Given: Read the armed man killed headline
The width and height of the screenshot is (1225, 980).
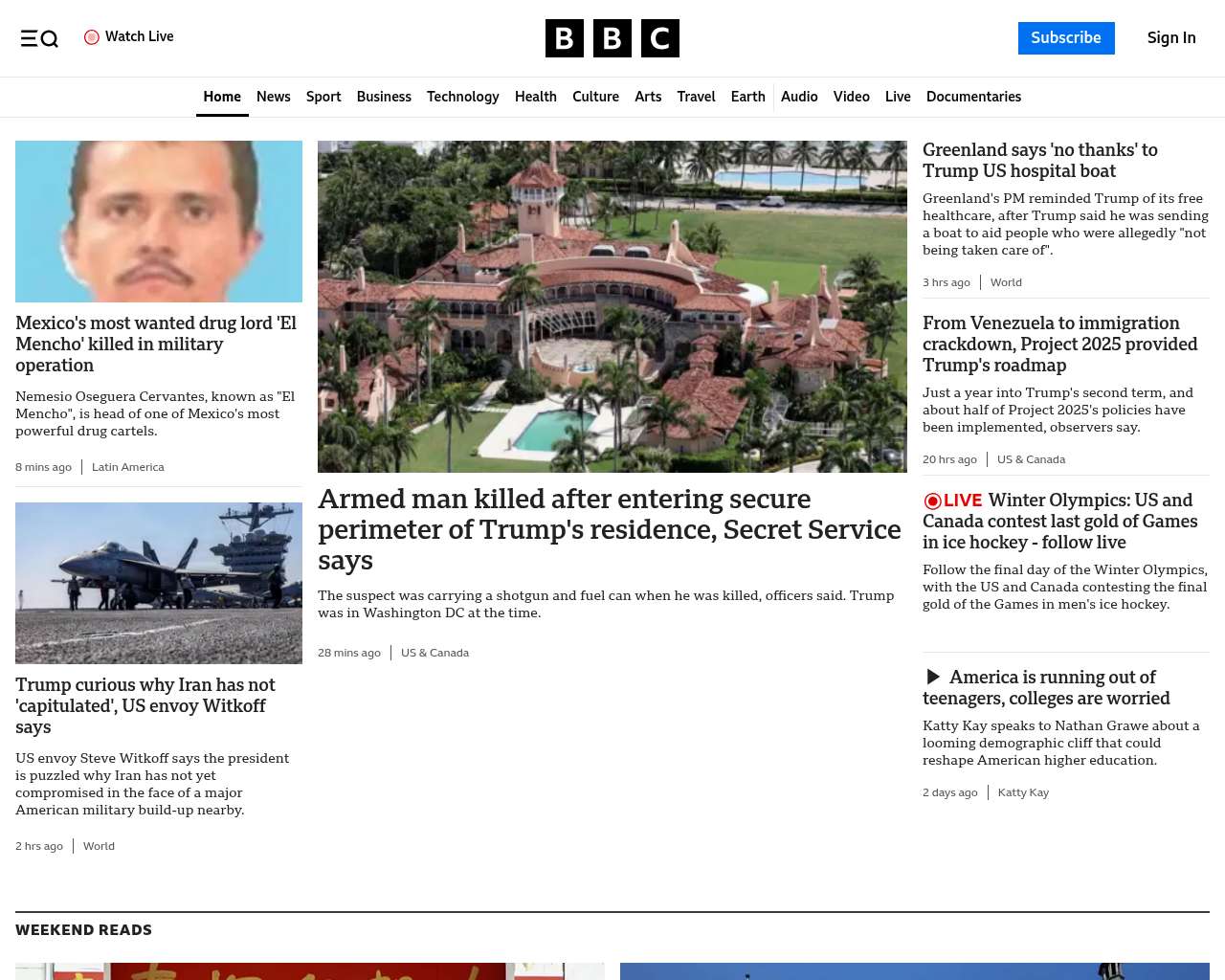Looking at the screenshot, I should [x=609, y=529].
